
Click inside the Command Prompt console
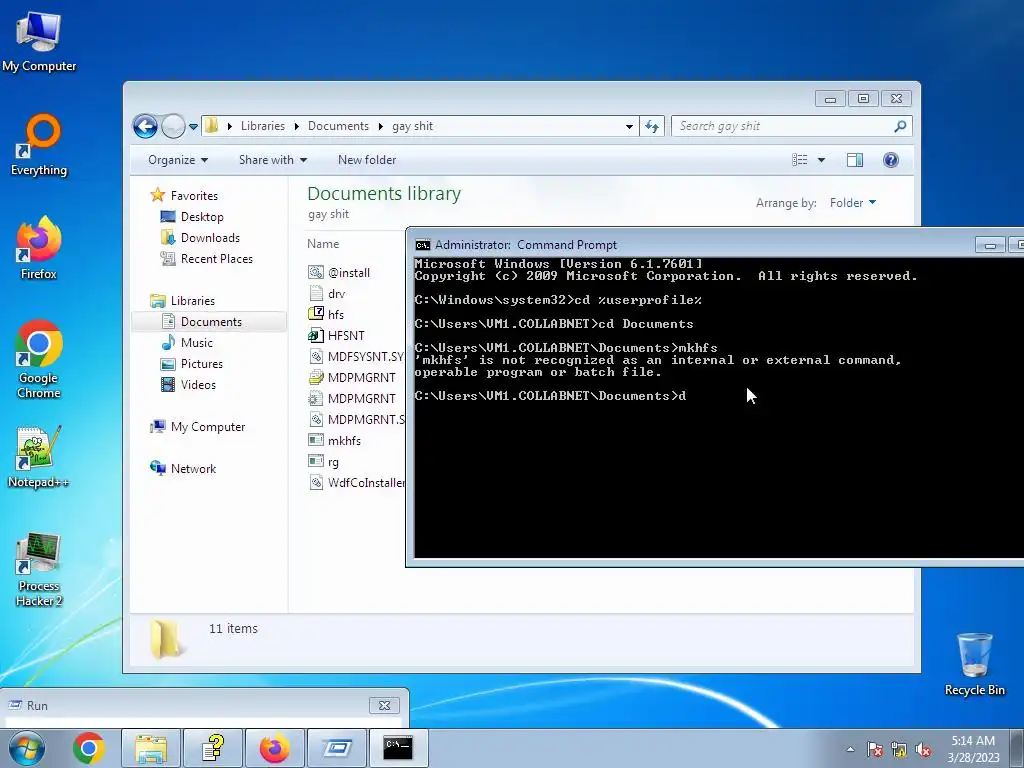click(718, 408)
